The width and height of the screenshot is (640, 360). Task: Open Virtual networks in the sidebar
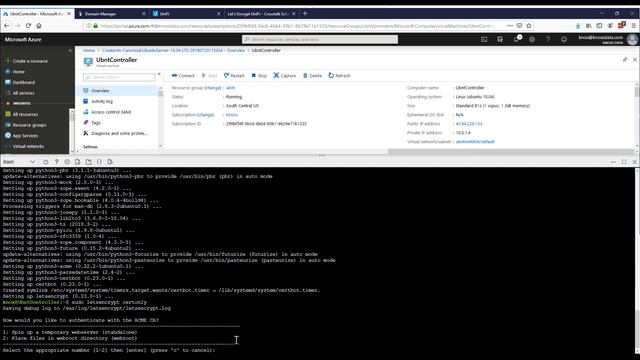point(28,146)
